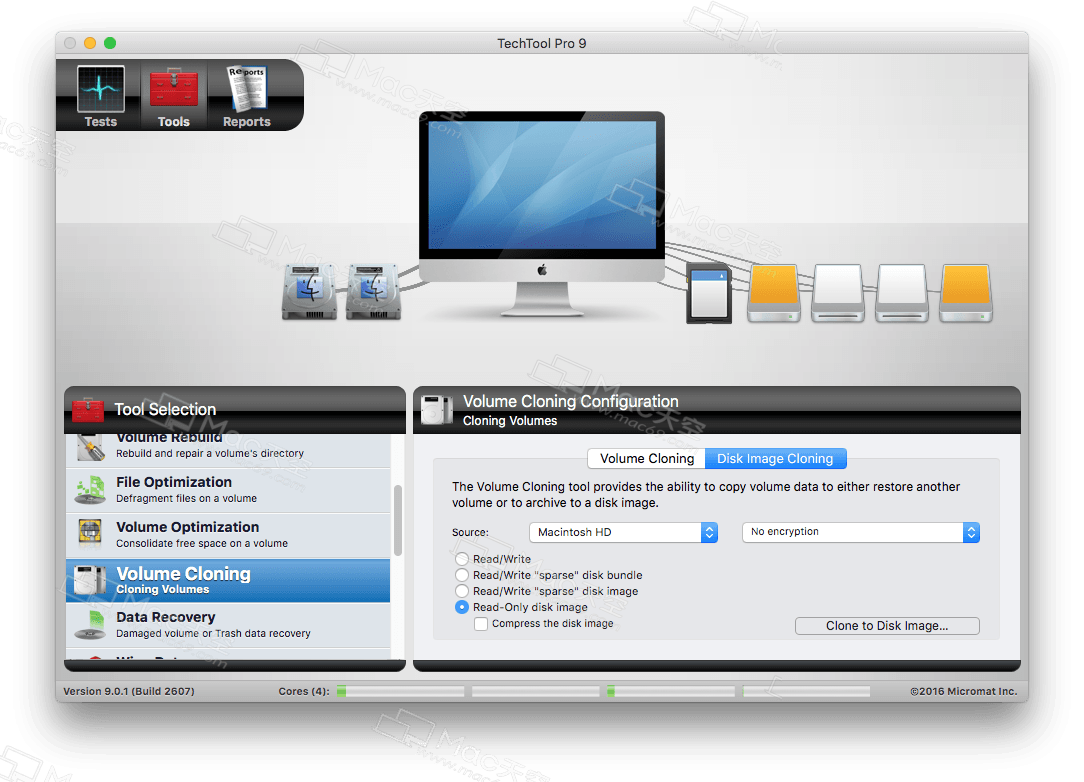
Task: Select Read/Write "sparse" disk image option
Action: point(462,591)
